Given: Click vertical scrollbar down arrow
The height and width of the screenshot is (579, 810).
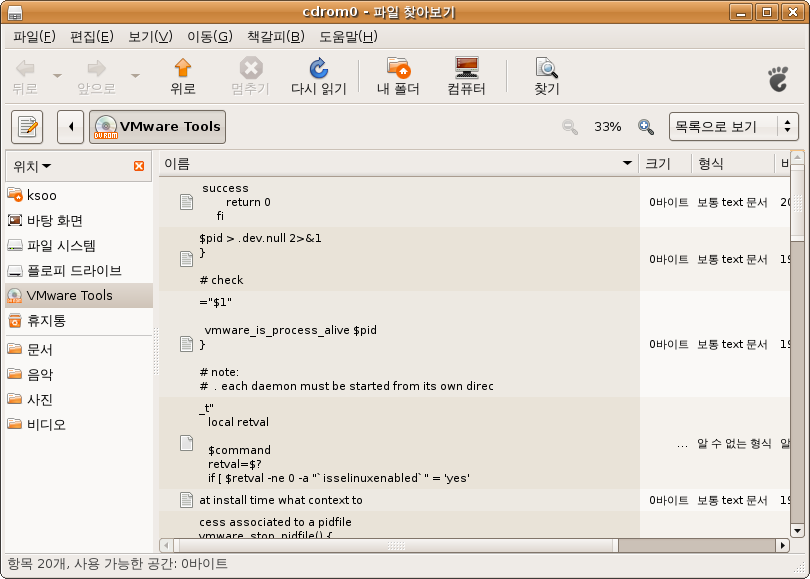Looking at the screenshot, I should [797, 531].
